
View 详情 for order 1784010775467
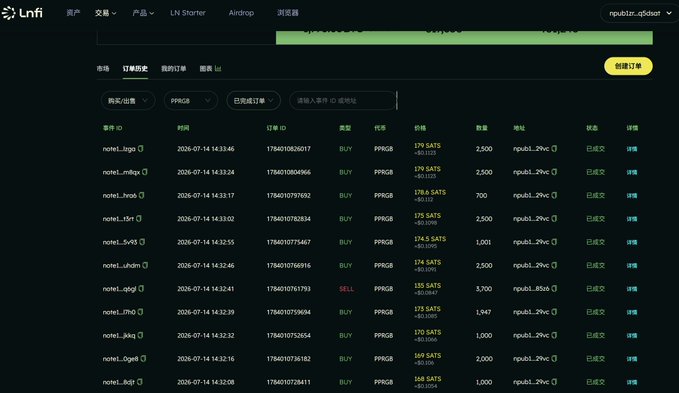tap(632, 242)
